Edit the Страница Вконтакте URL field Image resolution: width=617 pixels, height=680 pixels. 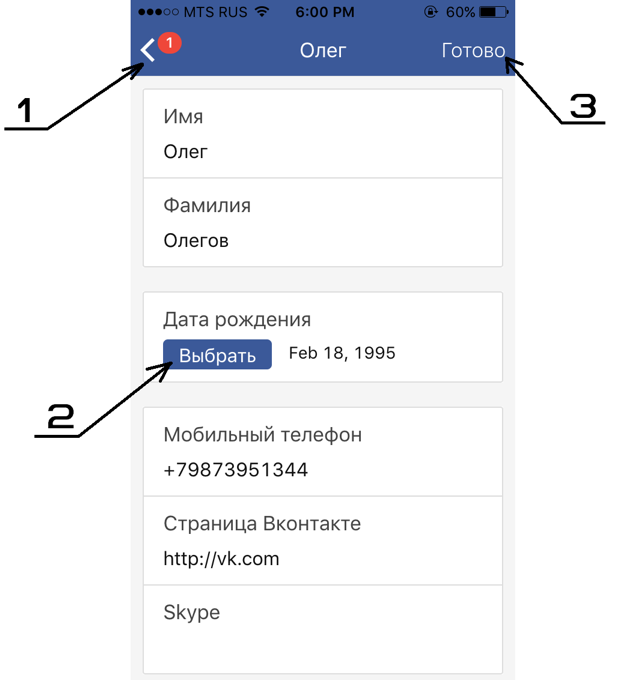tap(323, 541)
